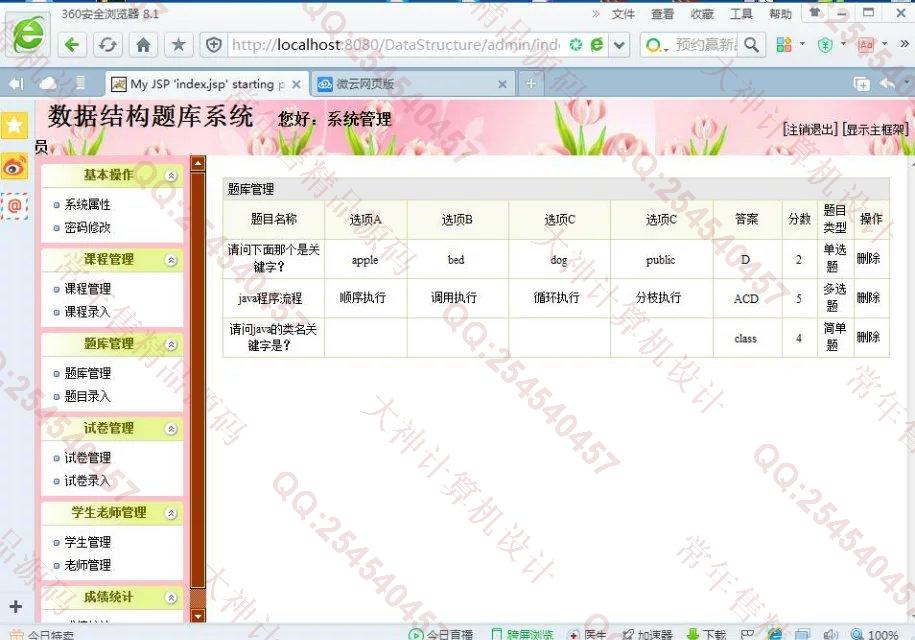
Task: Click the 显示主框架 link
Action: [876, 130]
